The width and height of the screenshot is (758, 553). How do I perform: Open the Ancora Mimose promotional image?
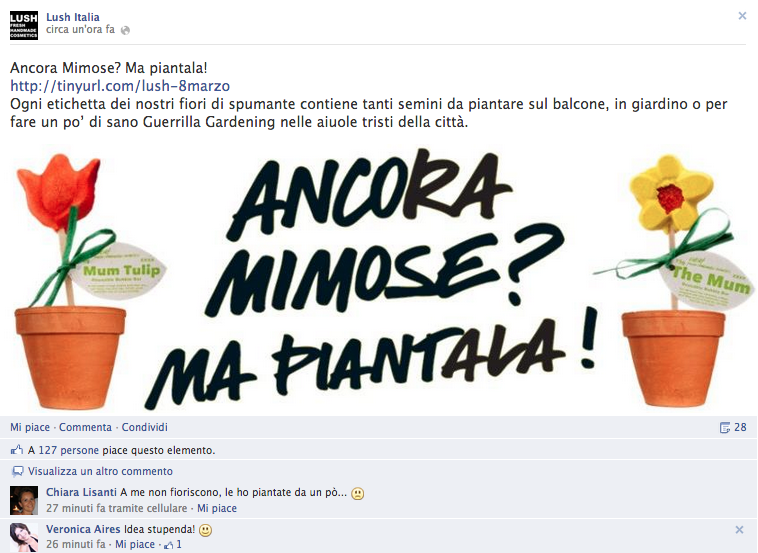(x=379, y=279)
